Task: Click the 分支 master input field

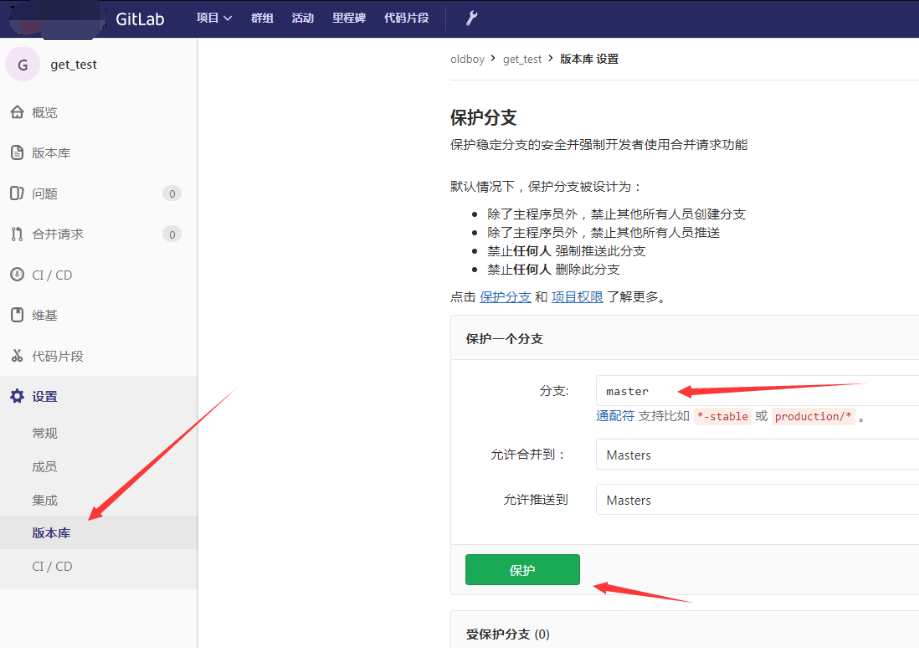Action: [756, 391]
